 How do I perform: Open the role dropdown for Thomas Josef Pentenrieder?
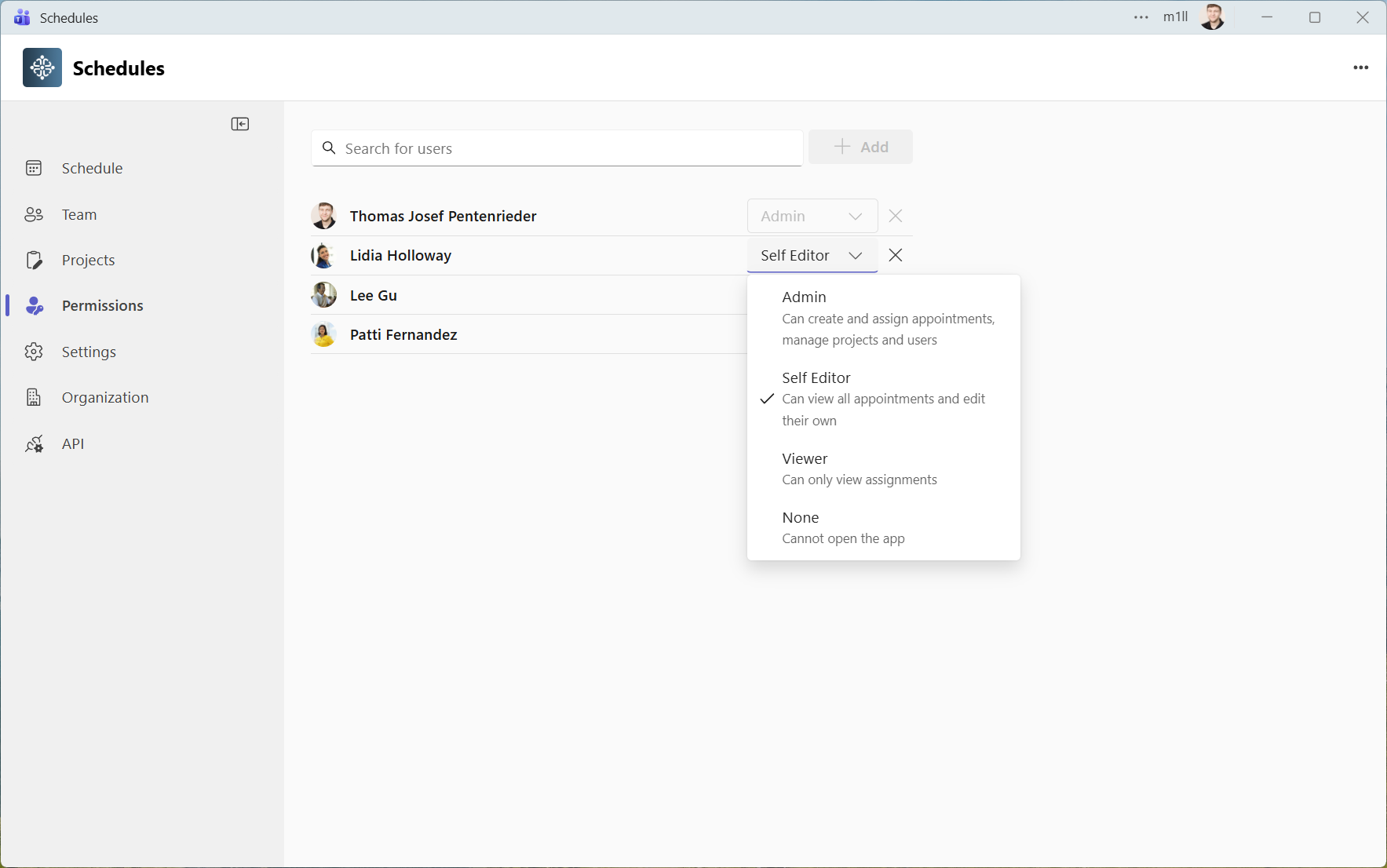812,216
